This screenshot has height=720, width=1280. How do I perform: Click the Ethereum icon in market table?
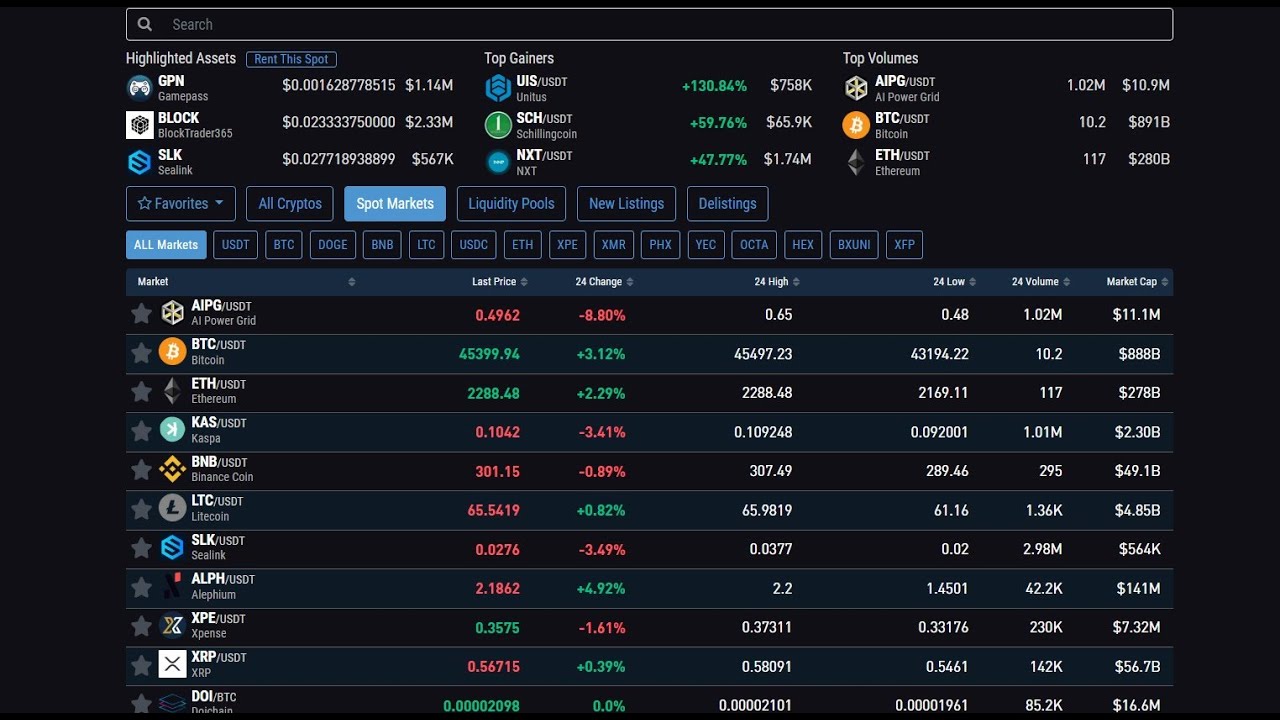click(x=172, y=391)
